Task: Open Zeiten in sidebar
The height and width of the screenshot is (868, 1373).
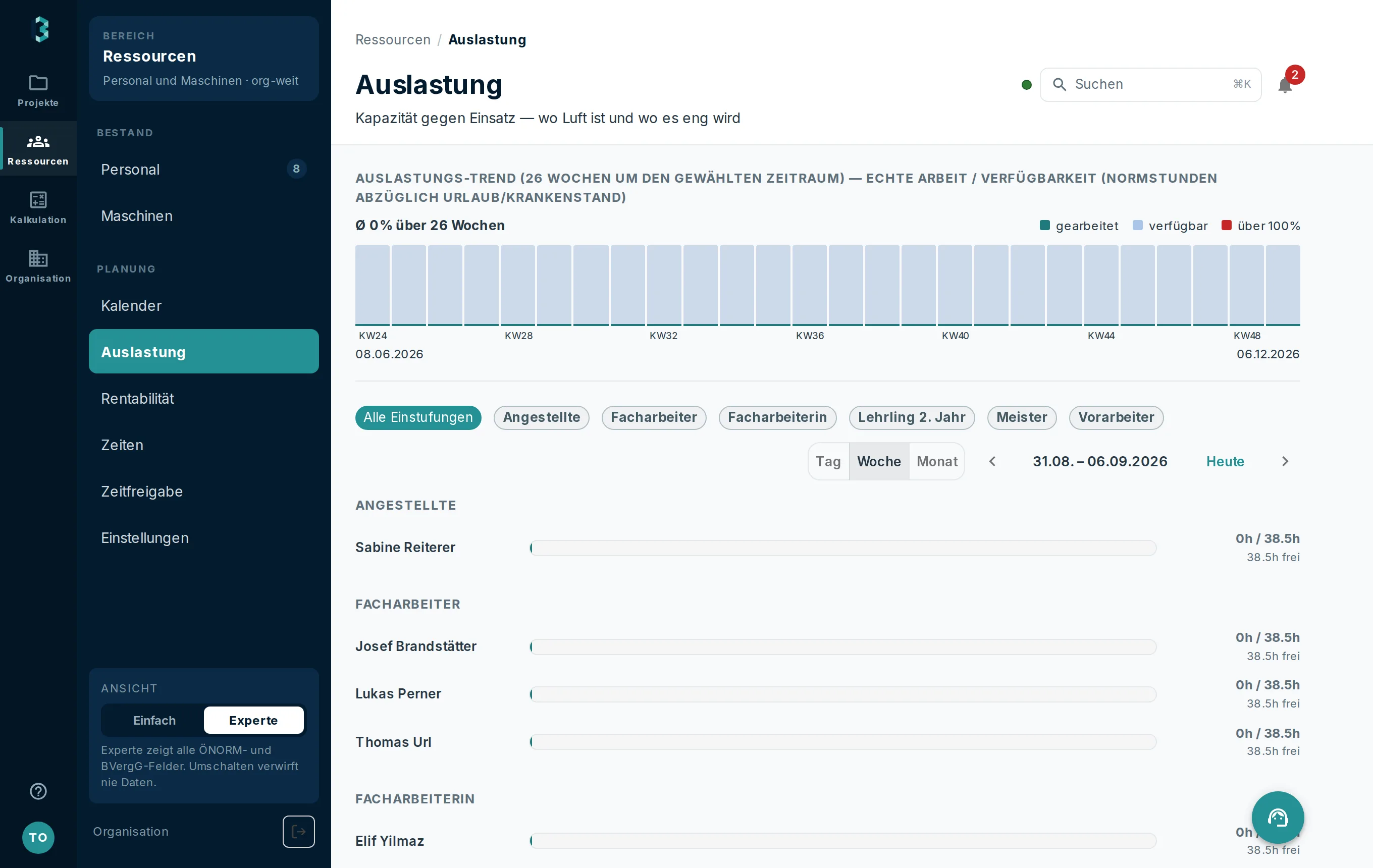Action: coord(203,445)
